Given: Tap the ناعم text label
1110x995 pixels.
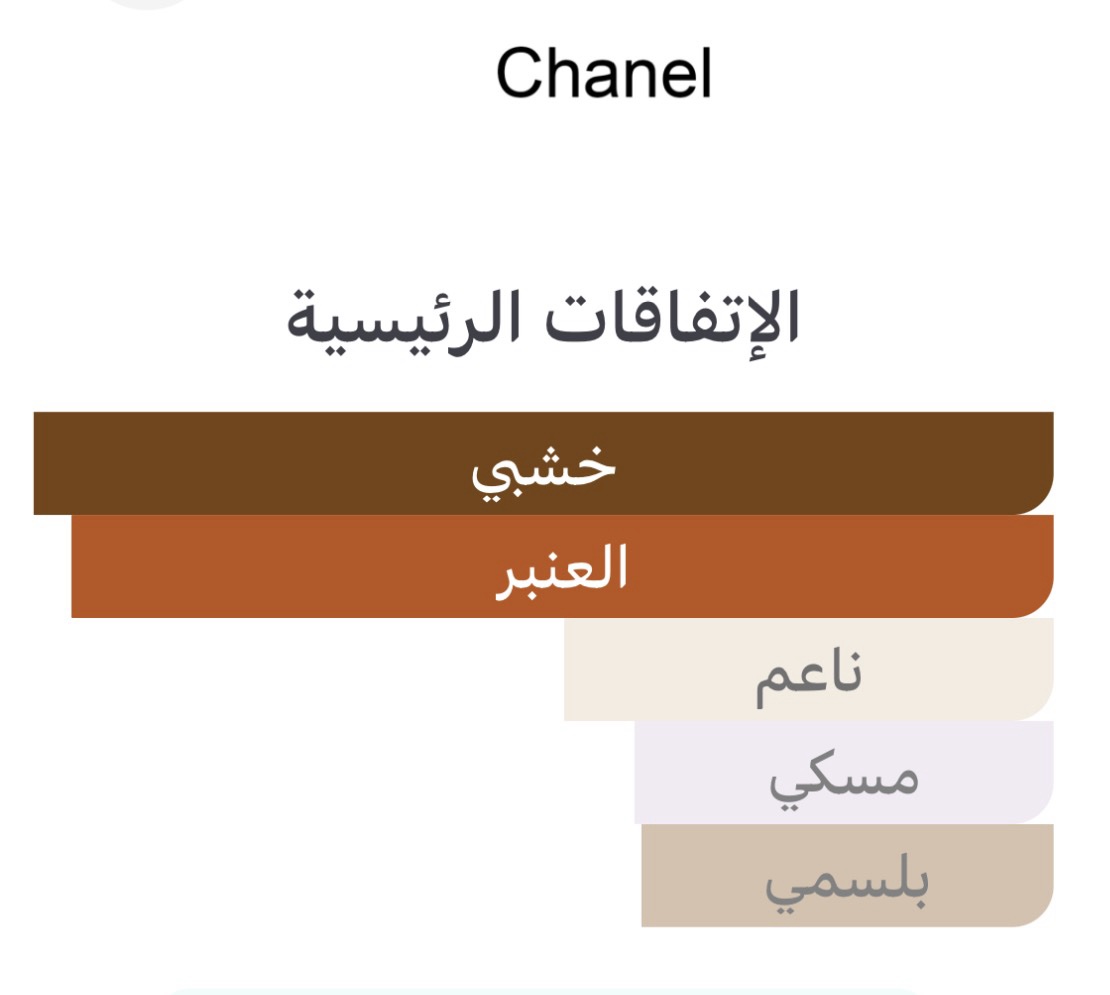Looking at the screenshot, I should click(x=809, y=674).
